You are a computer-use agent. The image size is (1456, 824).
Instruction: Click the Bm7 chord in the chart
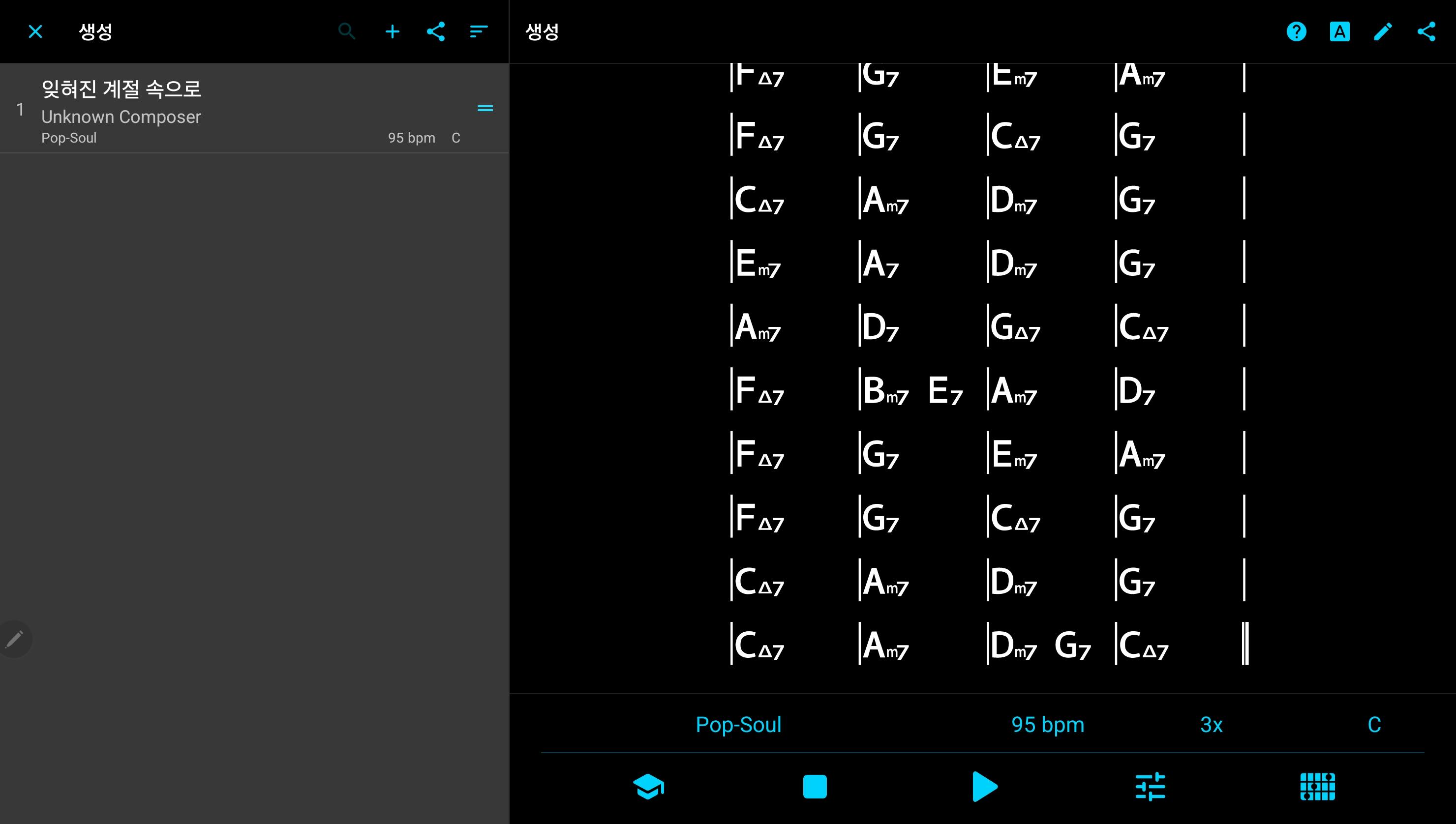(x=885, y=390)
